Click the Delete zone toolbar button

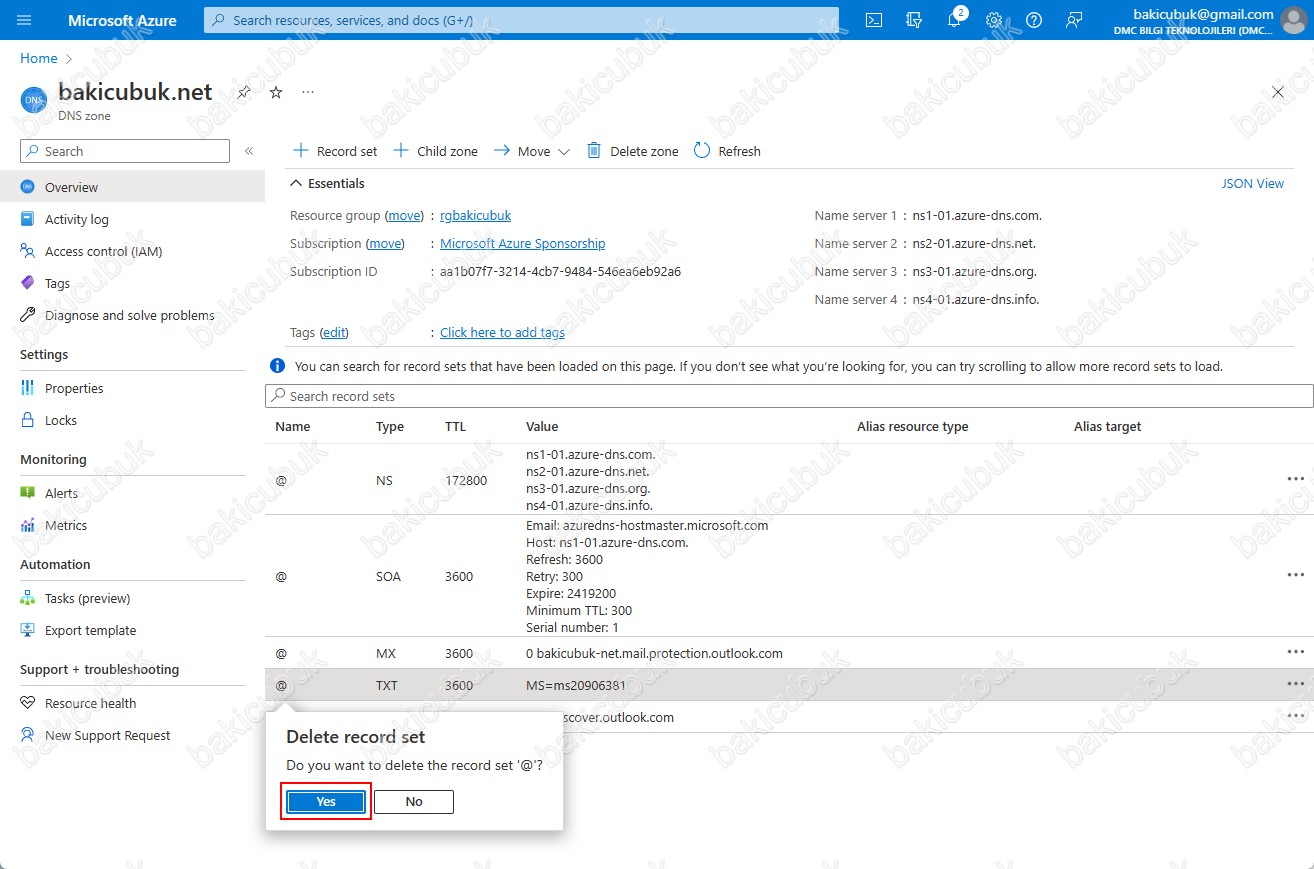tap(632, 151)
